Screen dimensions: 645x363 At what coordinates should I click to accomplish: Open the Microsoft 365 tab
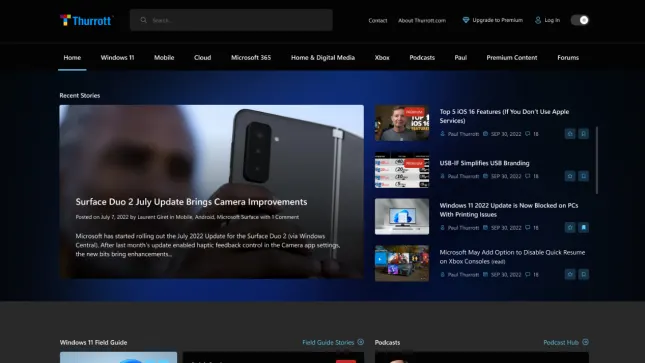tap(251, 58)
